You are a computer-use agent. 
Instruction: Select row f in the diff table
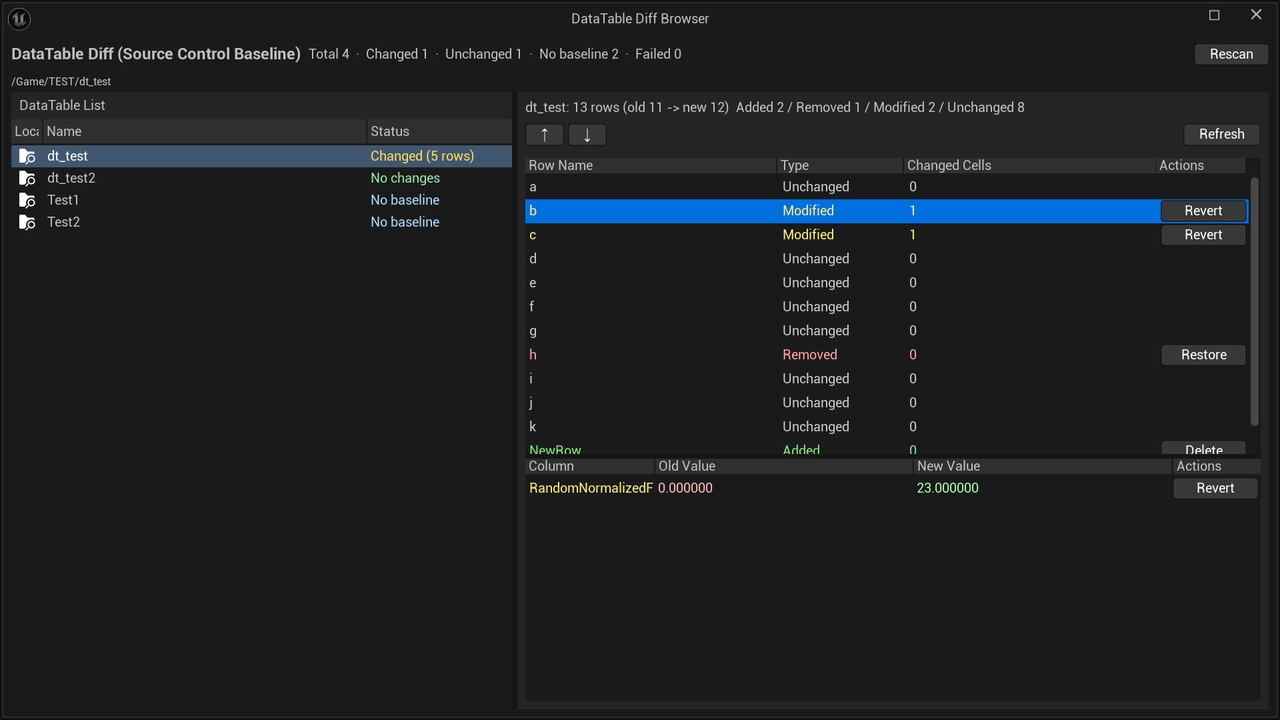[887, 307]
